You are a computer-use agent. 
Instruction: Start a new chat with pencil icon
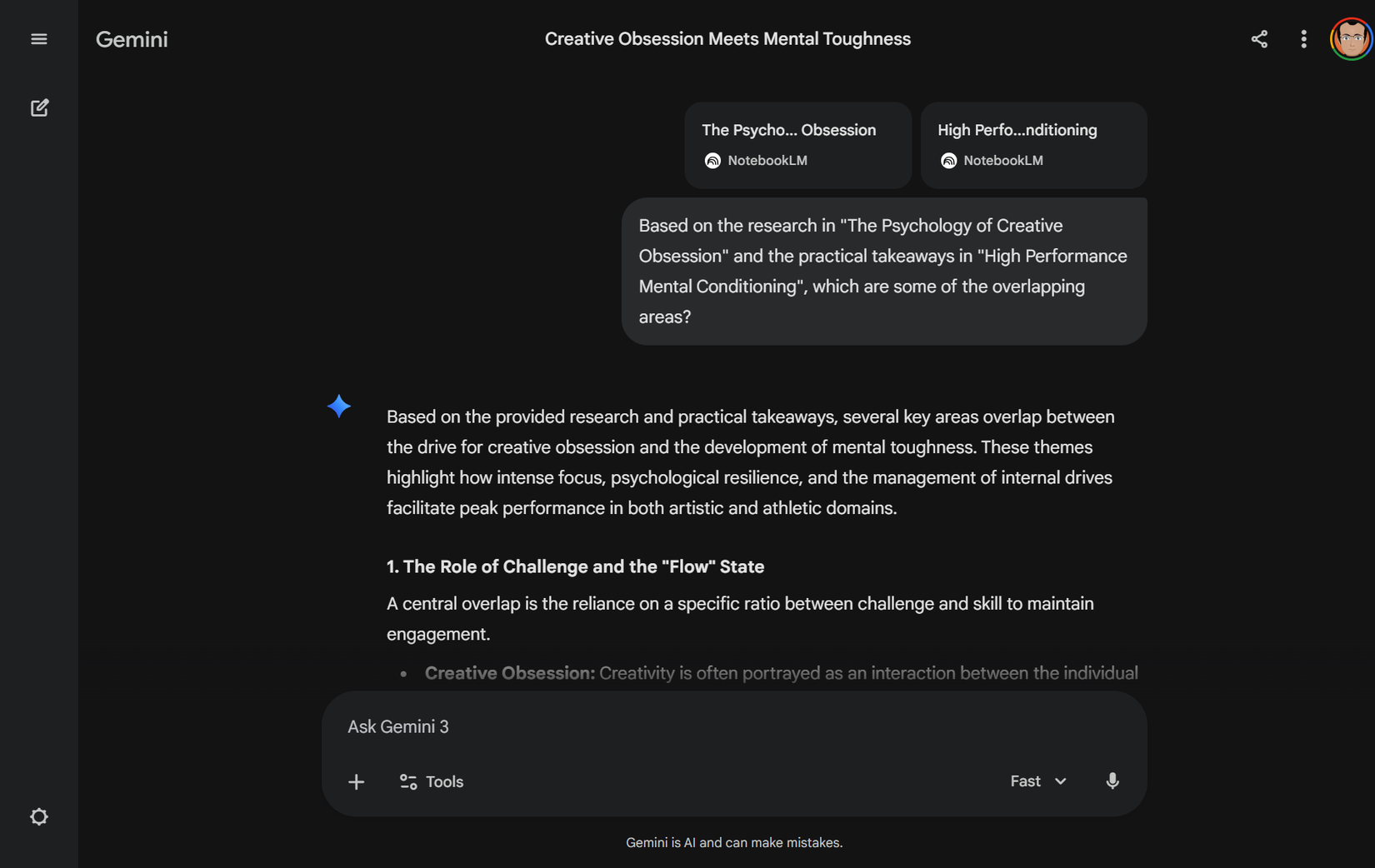pyautogui.click(x=39, y=108)
